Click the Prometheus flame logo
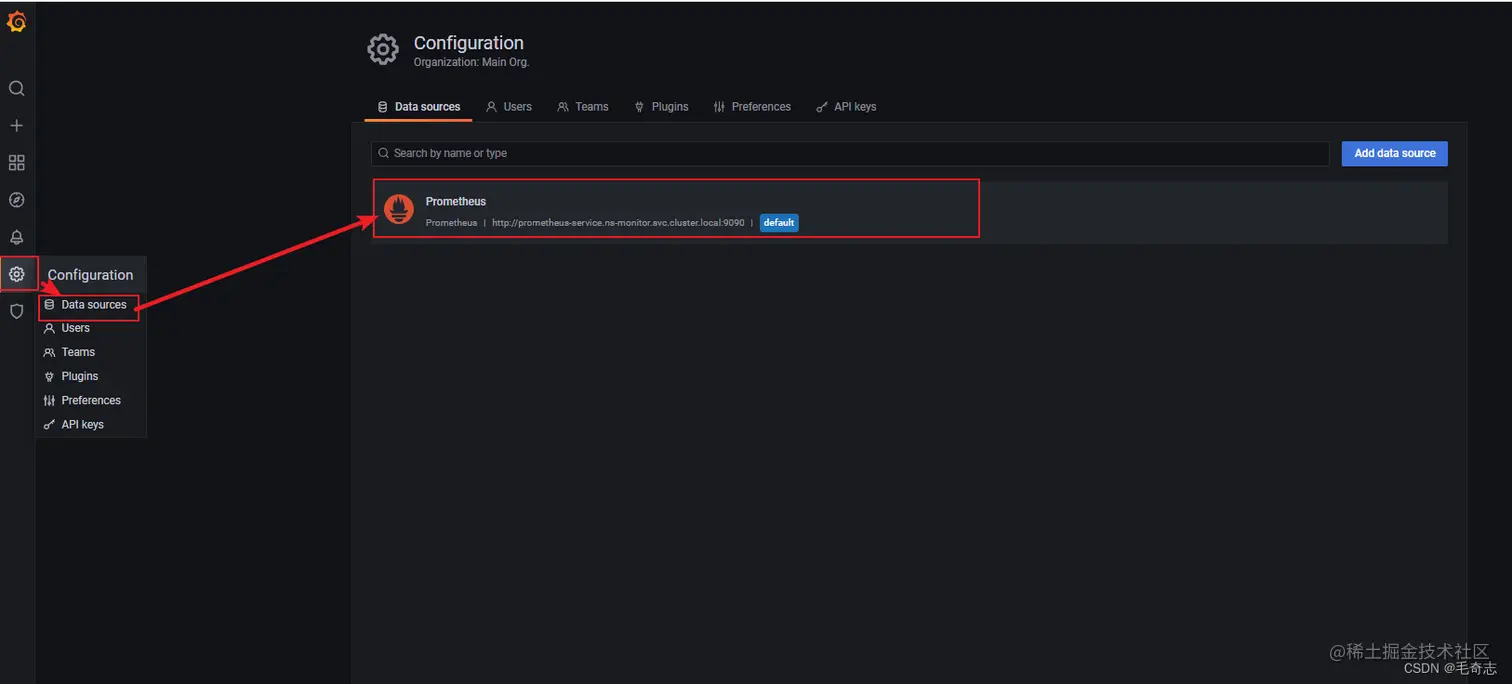This screenshot has height=684, width=1512. point(399,209)
